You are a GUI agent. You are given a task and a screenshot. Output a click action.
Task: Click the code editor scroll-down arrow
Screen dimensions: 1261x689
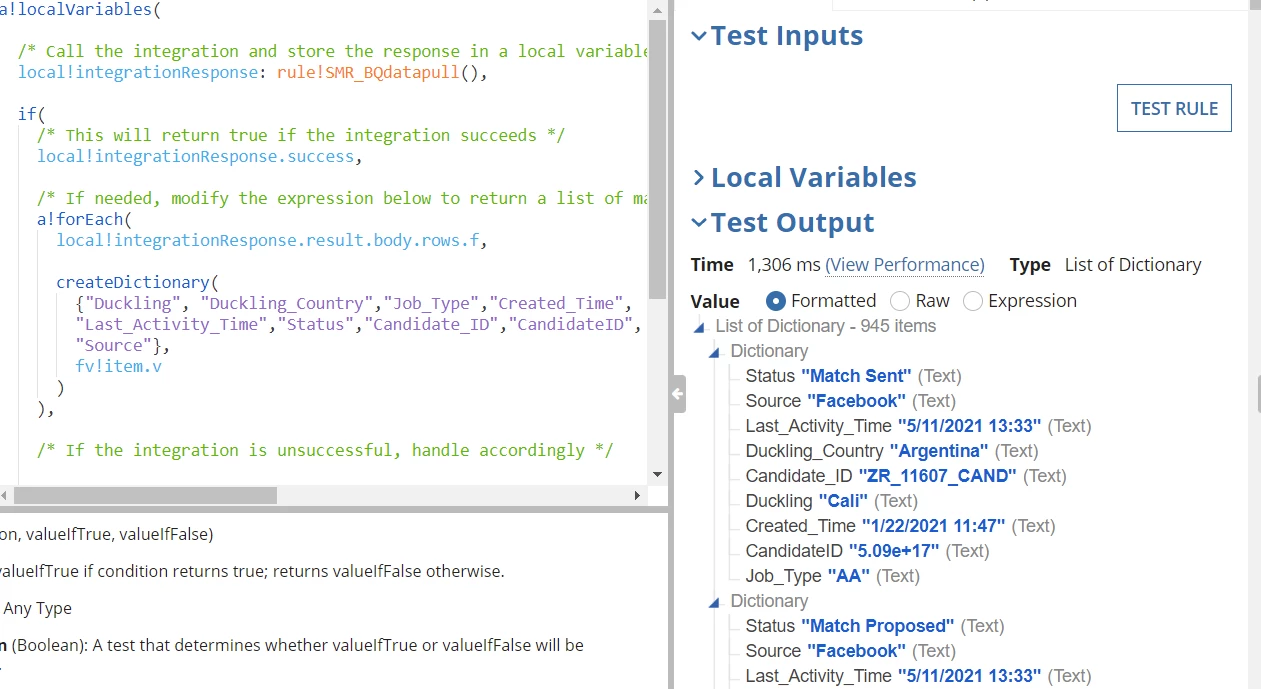point(657,474)
